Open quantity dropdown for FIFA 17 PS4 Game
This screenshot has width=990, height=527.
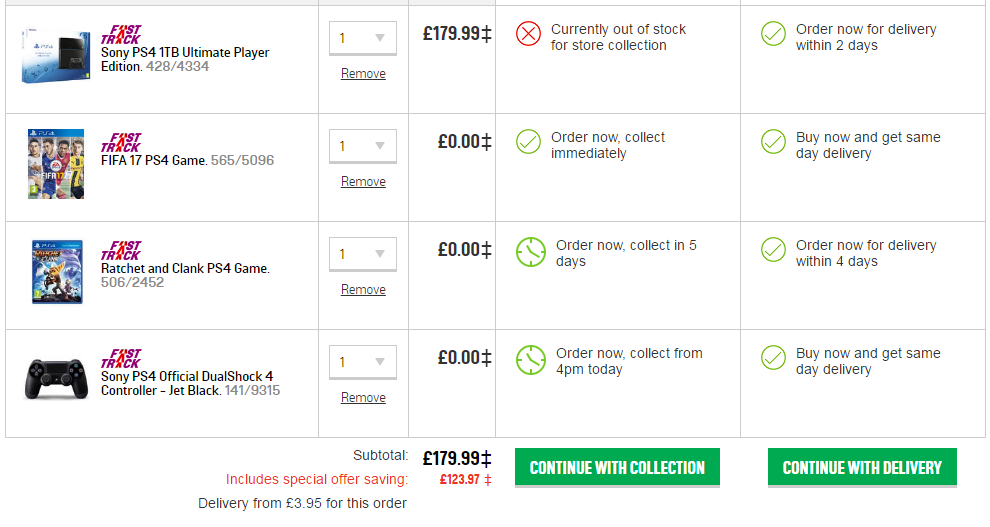[x=362, y=146]
